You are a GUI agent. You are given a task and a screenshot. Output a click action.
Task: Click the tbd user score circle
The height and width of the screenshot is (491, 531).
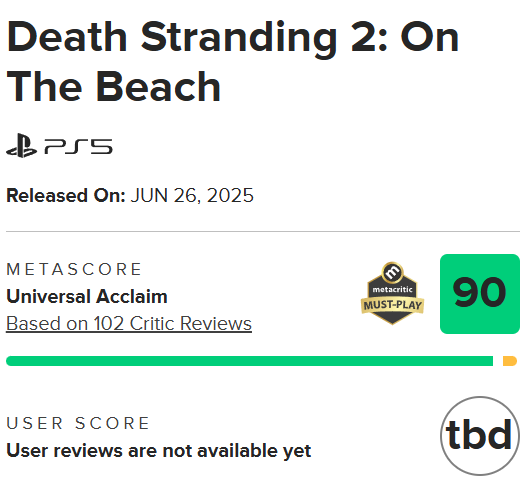(480, 436)
